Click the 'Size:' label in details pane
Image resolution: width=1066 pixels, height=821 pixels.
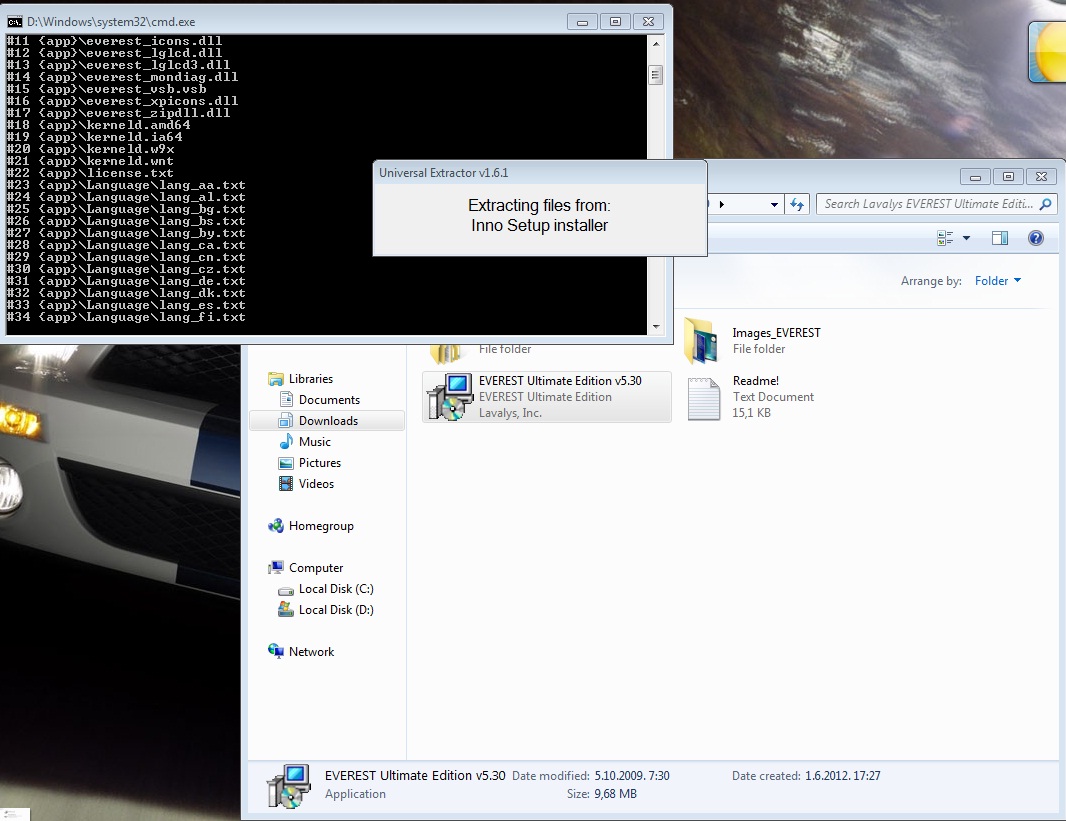coord(578,794)
